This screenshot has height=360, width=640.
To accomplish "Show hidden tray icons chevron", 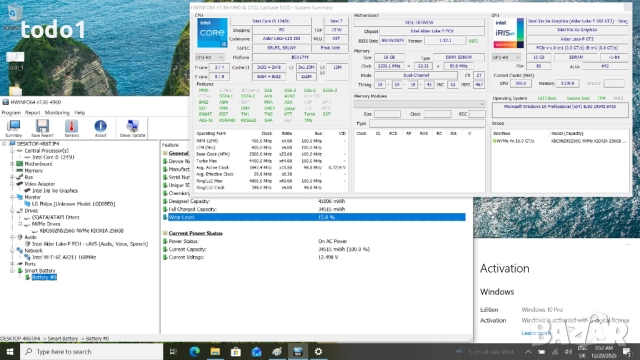I will click(x=528, y=352).
